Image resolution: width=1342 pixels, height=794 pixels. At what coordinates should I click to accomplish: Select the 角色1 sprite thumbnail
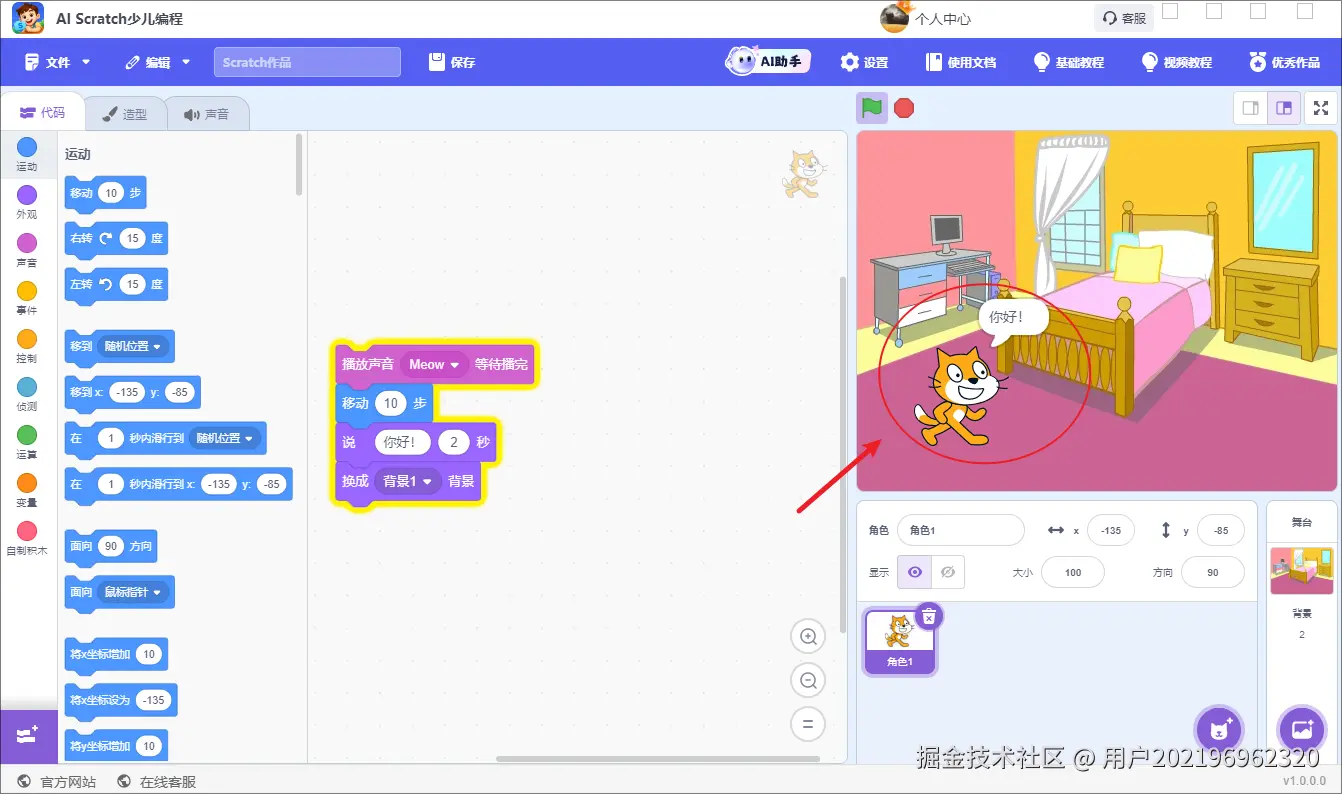tap(900, 643)
